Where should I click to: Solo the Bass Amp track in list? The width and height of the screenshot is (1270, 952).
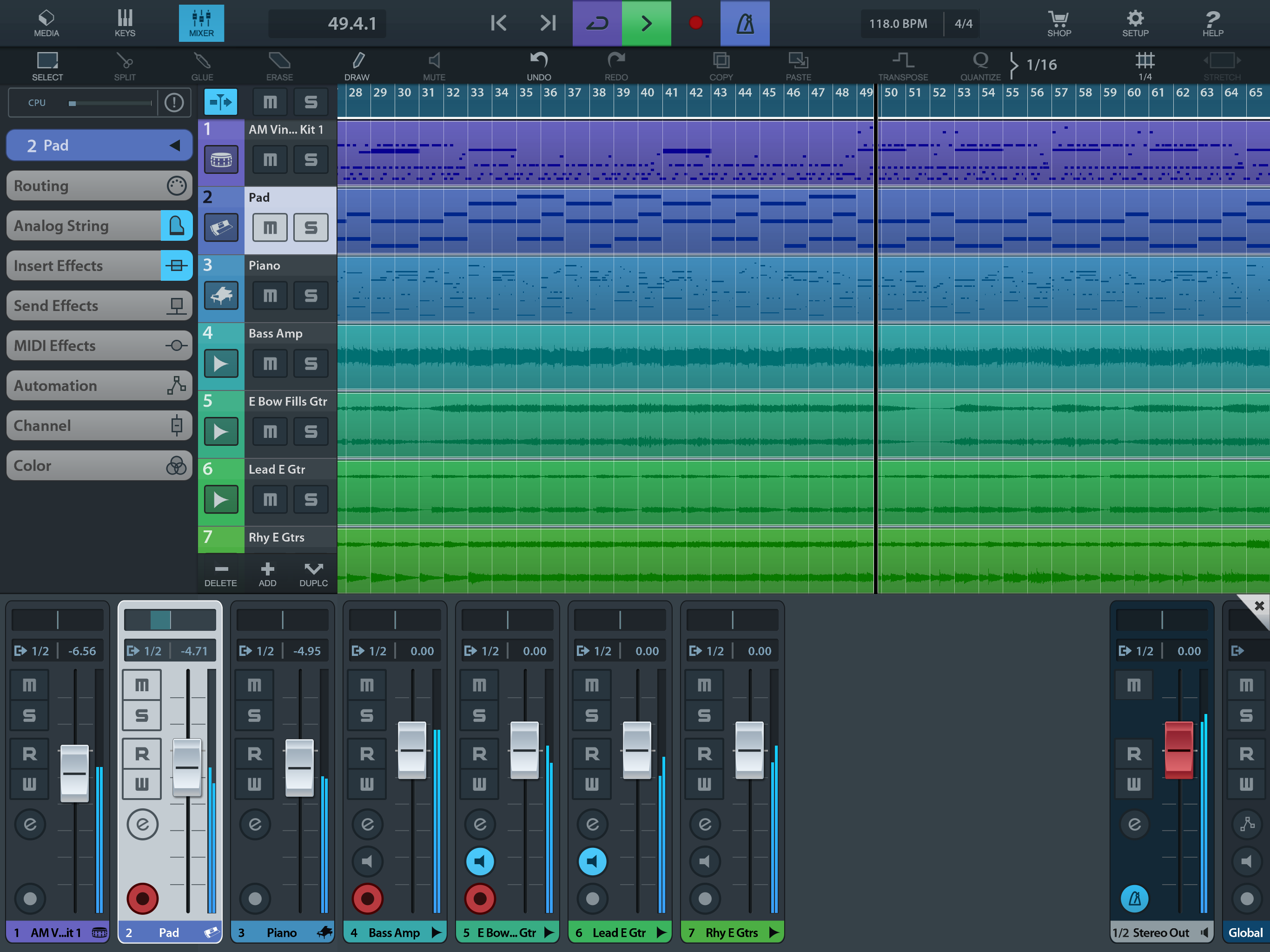[311, 364]
